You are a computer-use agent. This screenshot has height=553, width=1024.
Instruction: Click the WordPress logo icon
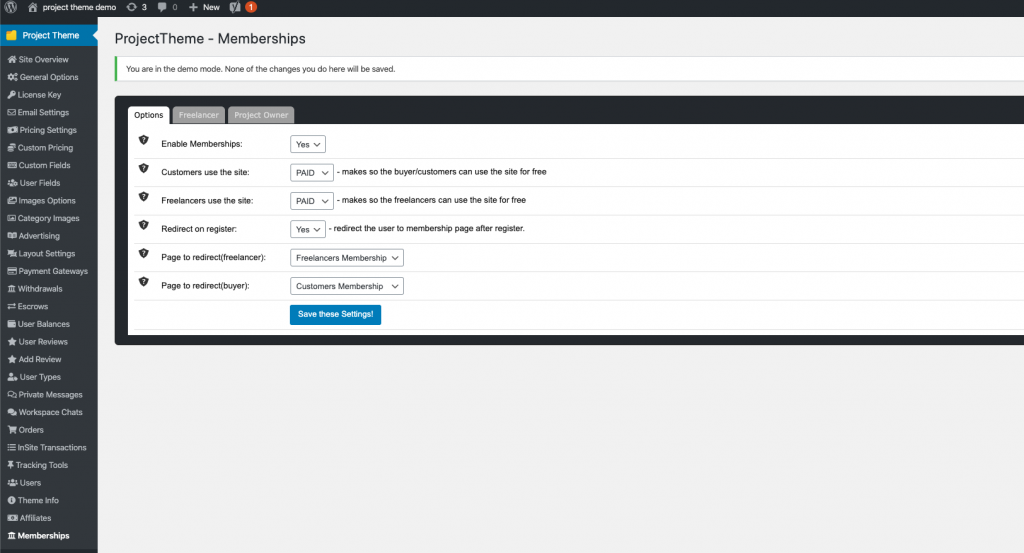(10, 7)
